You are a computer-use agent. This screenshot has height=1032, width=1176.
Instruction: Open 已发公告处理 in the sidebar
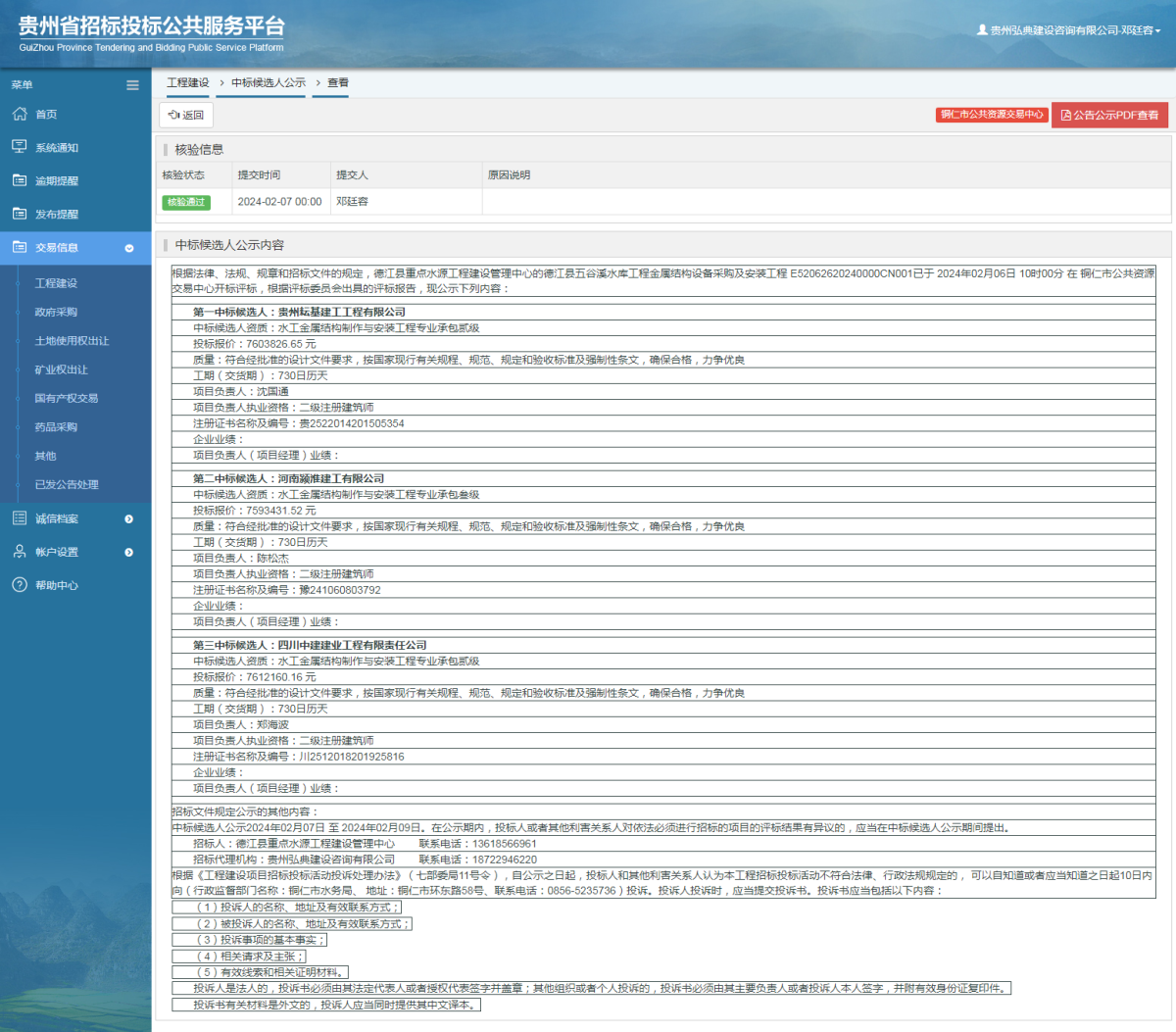point(67,484)
